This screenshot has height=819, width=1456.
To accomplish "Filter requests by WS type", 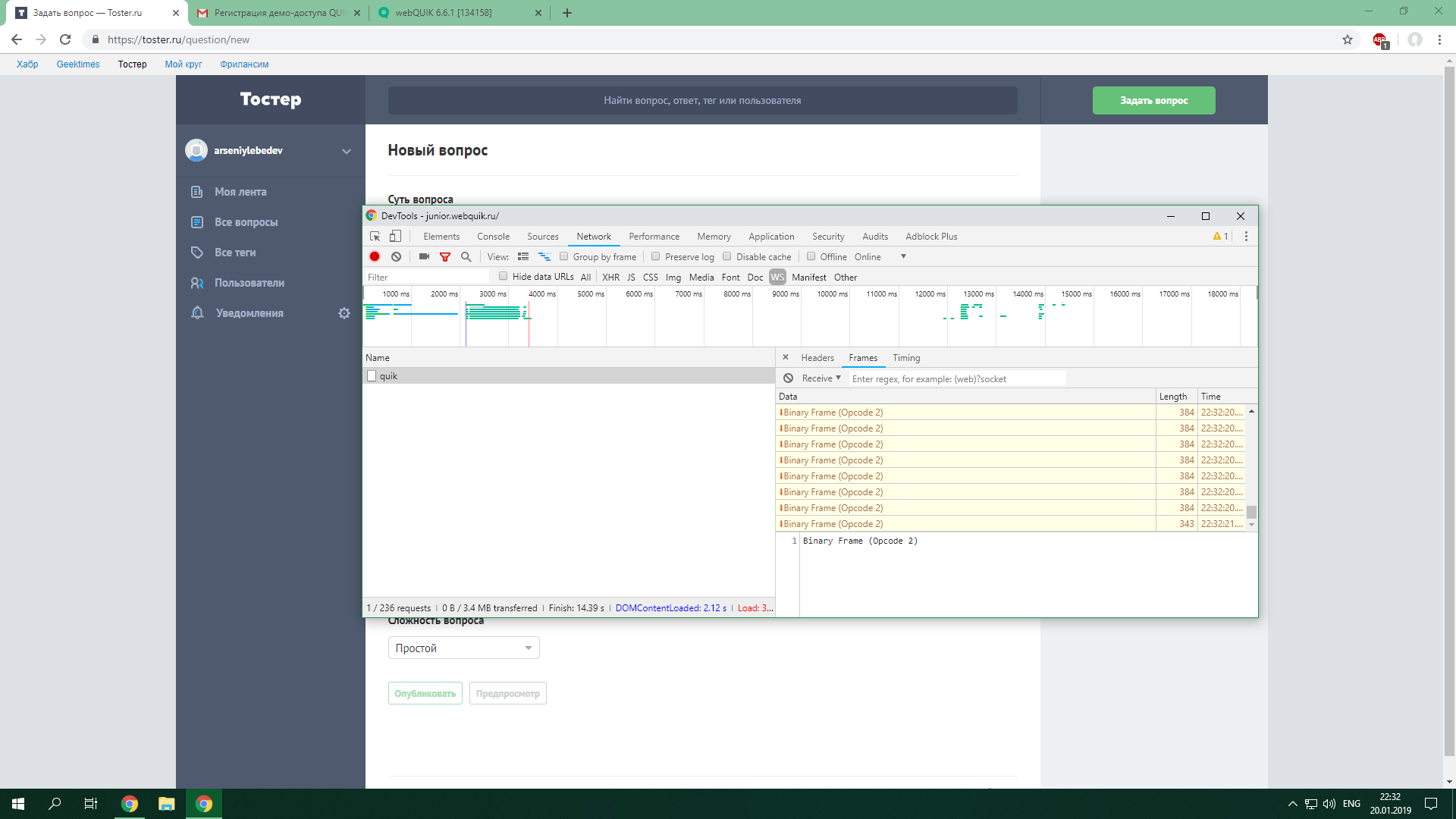I will point(777,278).
